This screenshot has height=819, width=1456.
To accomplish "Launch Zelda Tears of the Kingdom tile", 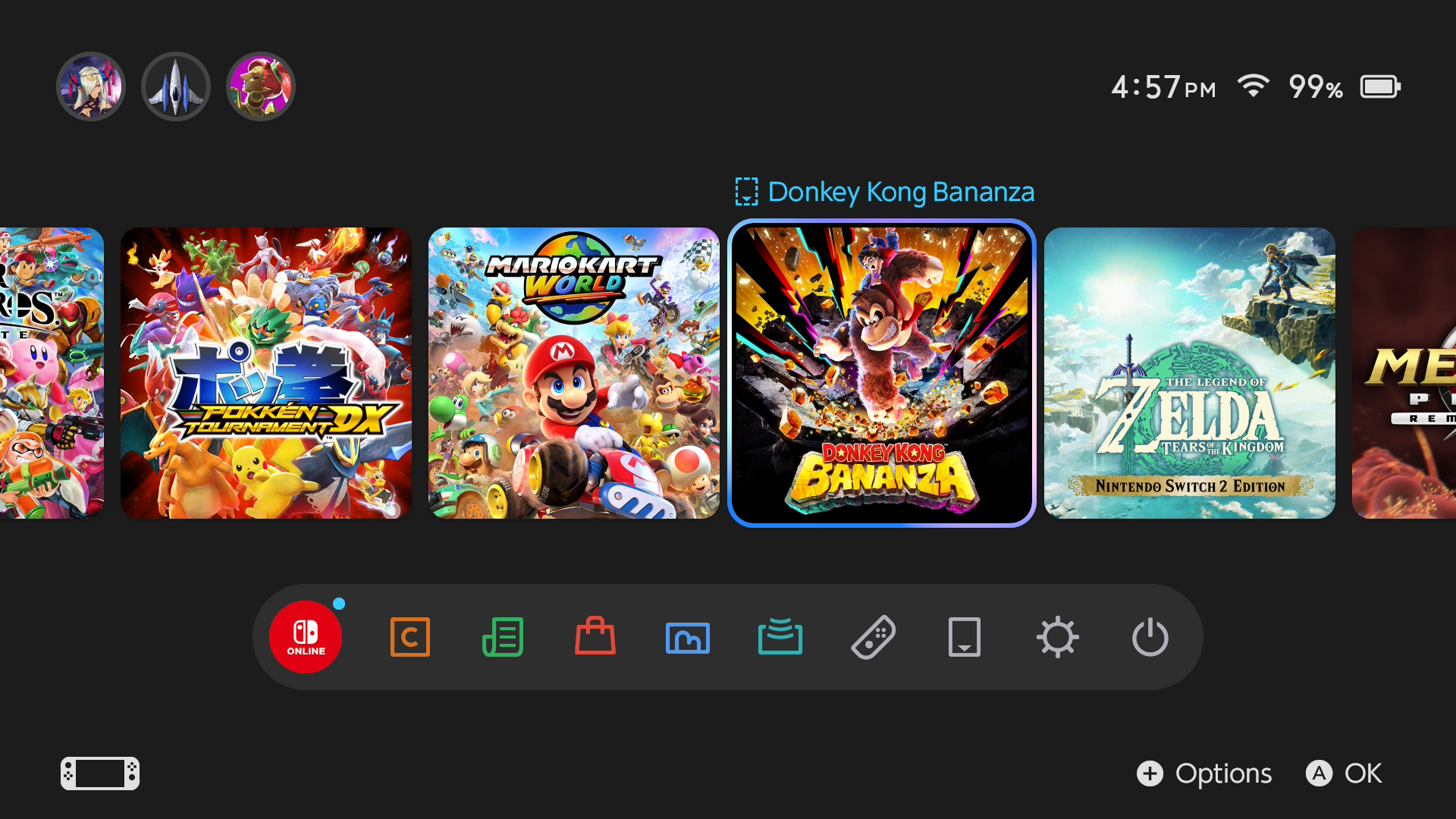I will (1190, 373).
